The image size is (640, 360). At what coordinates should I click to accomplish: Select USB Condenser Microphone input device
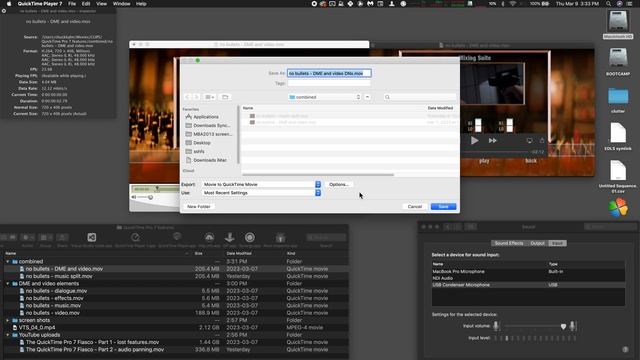(528, 285)
